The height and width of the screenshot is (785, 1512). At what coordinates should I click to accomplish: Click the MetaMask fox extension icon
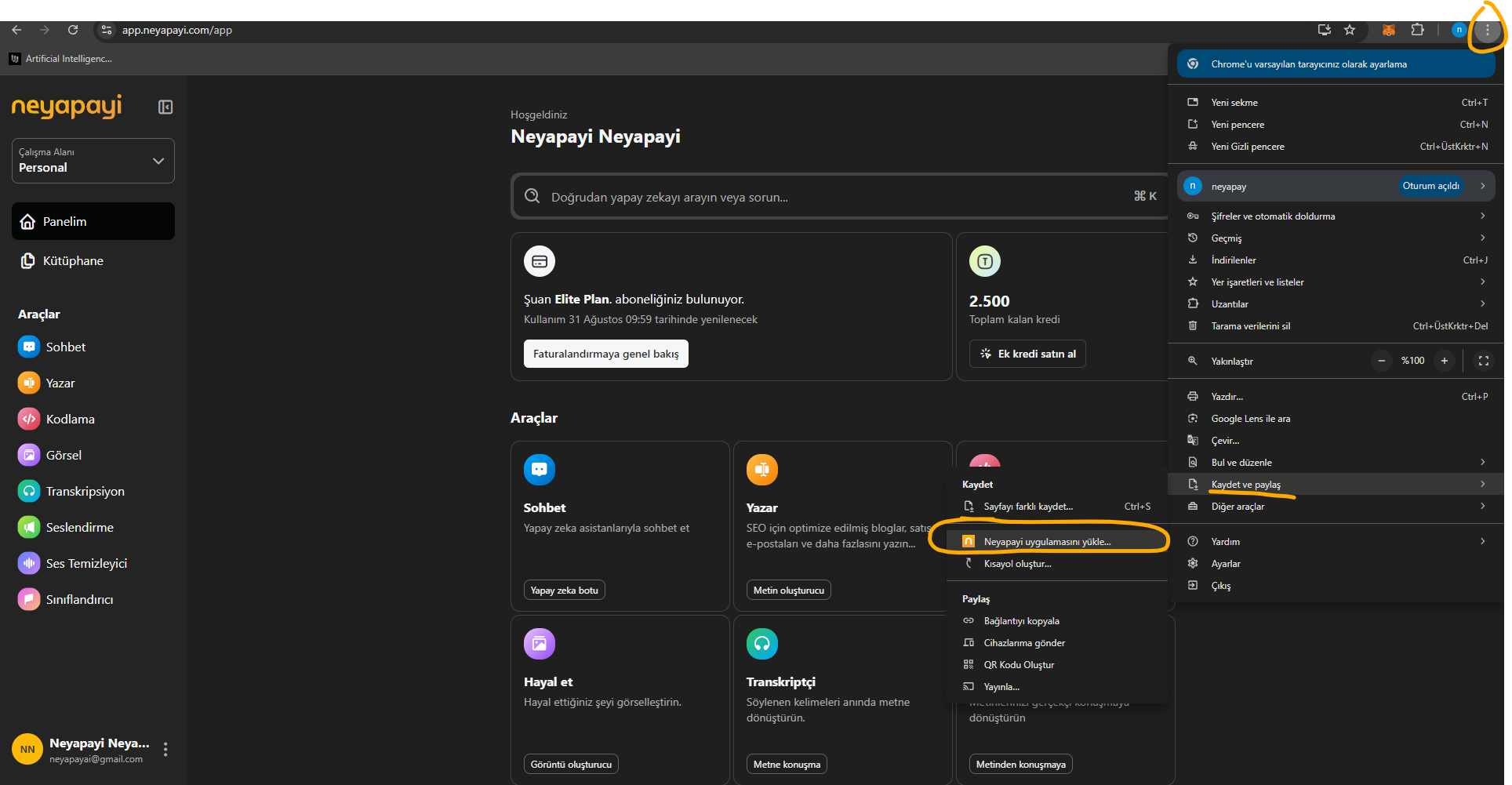pyautogui.click(x=1389, y=30)
